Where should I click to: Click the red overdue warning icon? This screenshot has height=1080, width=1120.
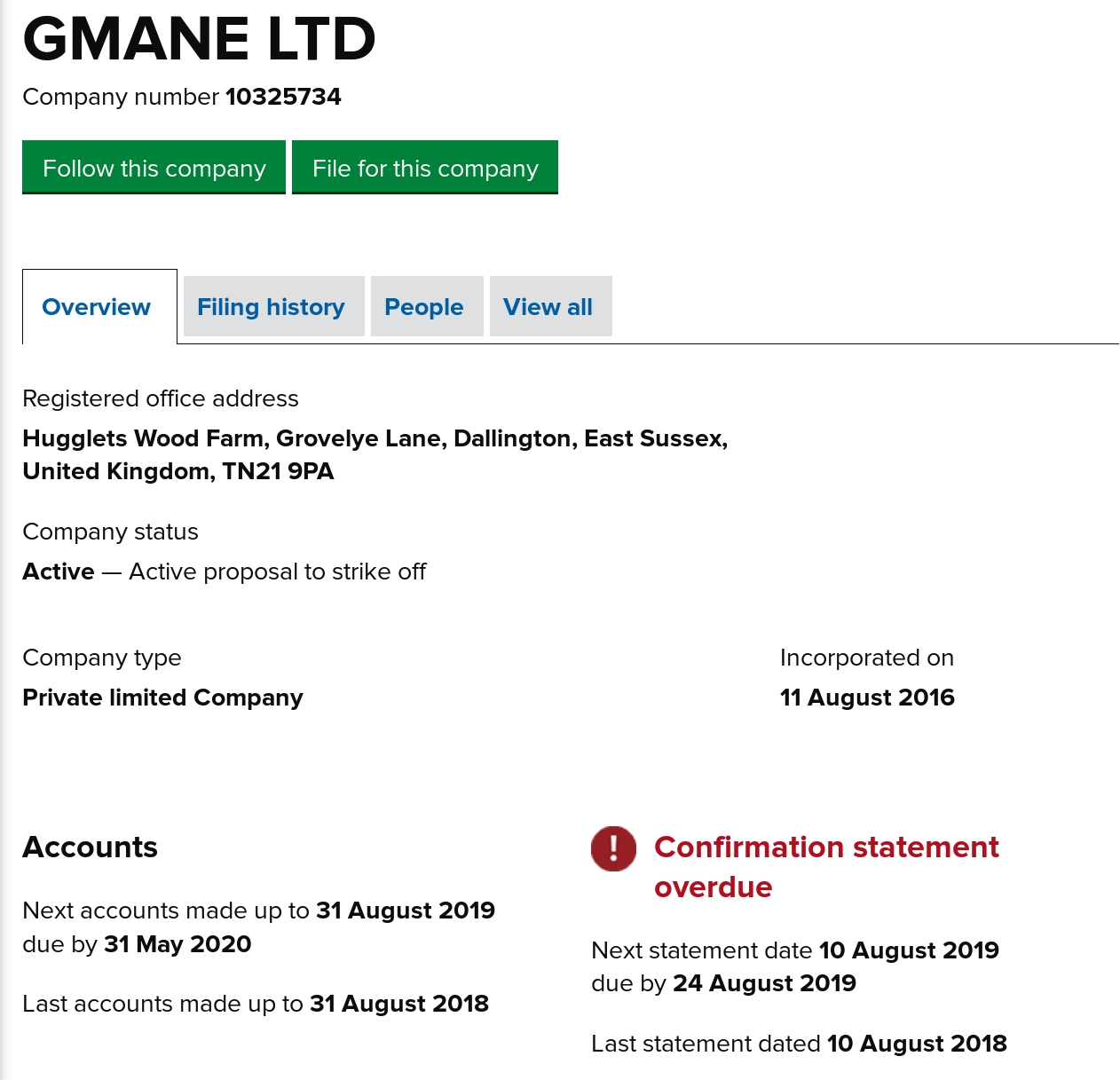tap(613, 848)
